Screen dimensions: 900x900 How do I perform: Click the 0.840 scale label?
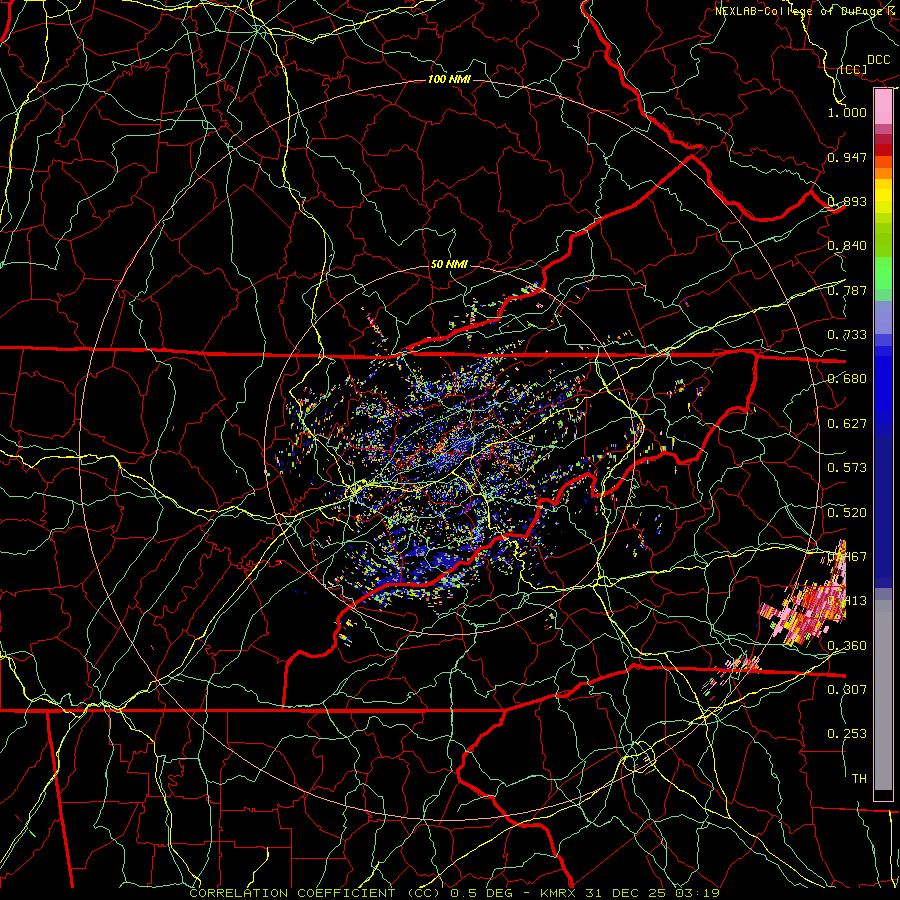[x=847, y=246]
